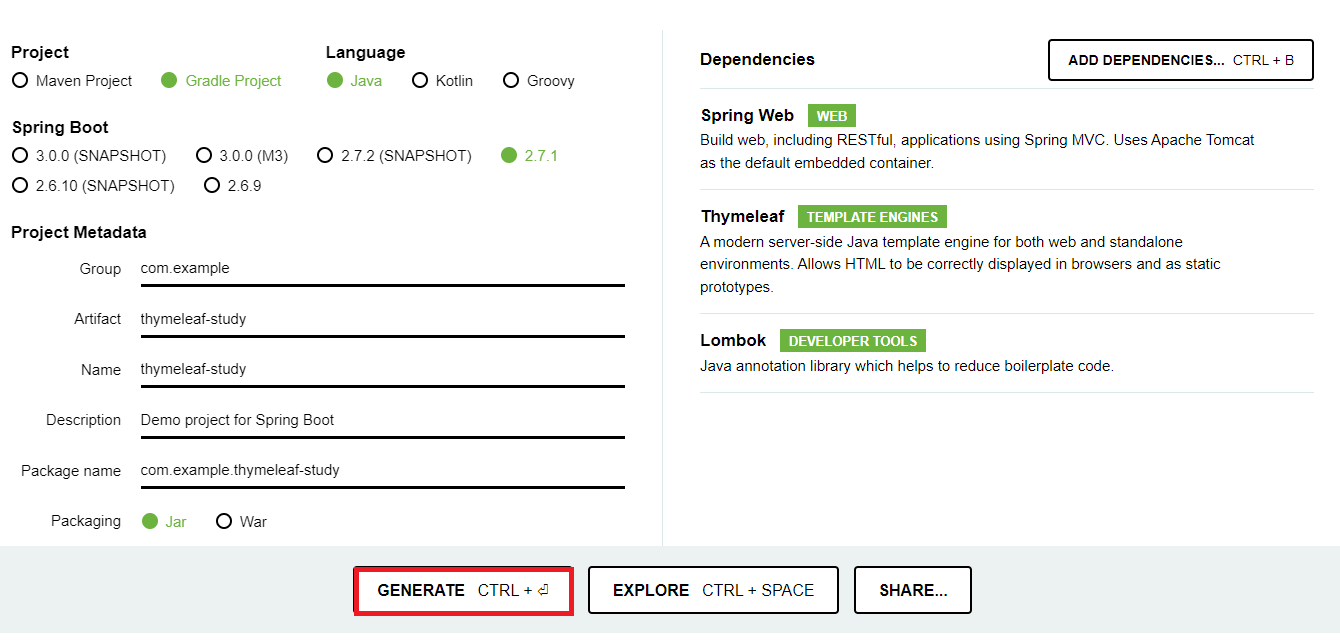The height and width of the screenshot is (640, 1340).
Task: Pick Groovy language option
Action: coord(538,81)
